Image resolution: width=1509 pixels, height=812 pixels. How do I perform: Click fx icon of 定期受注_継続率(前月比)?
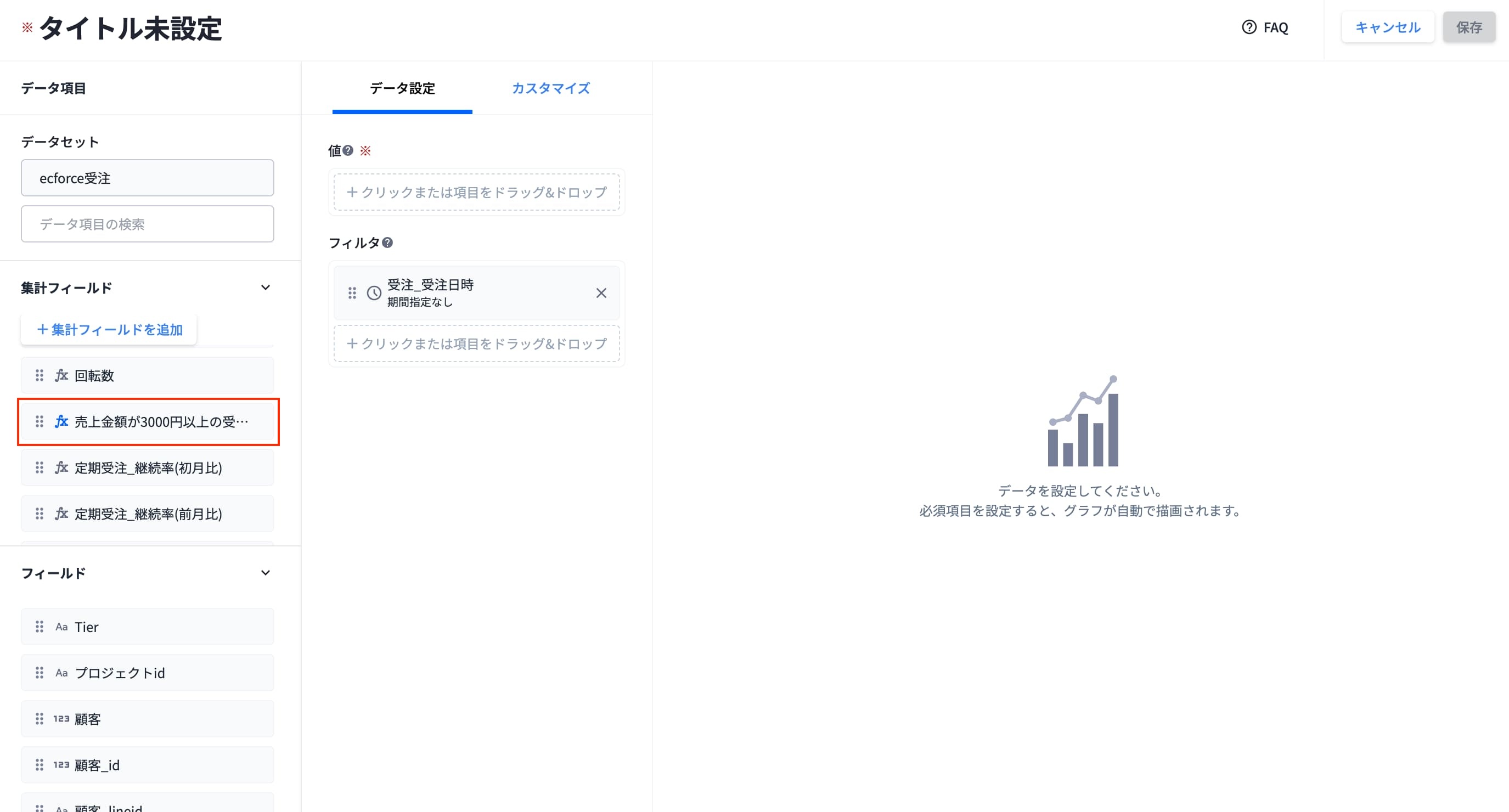61,514
